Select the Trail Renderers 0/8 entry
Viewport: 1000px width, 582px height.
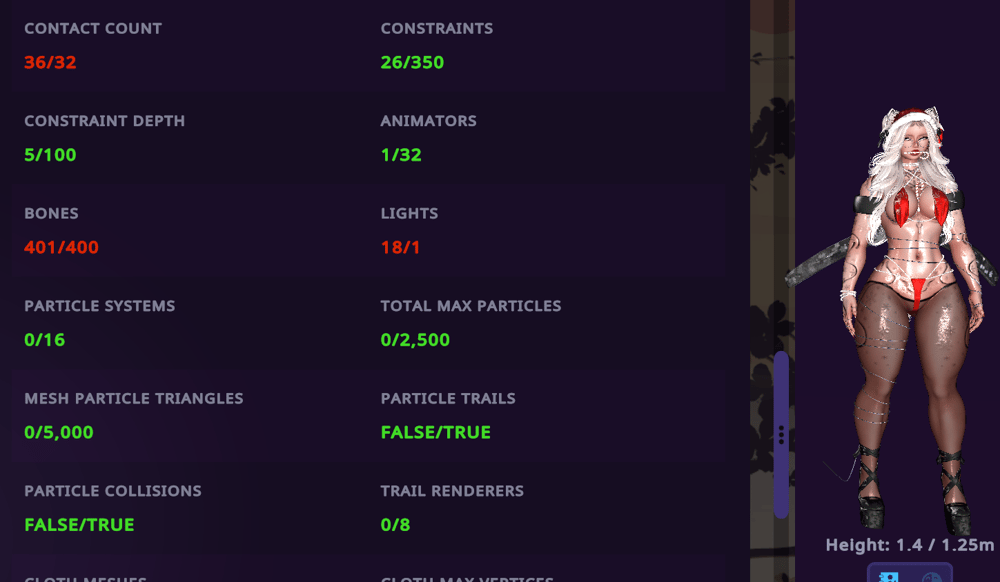tap(395, 524)
